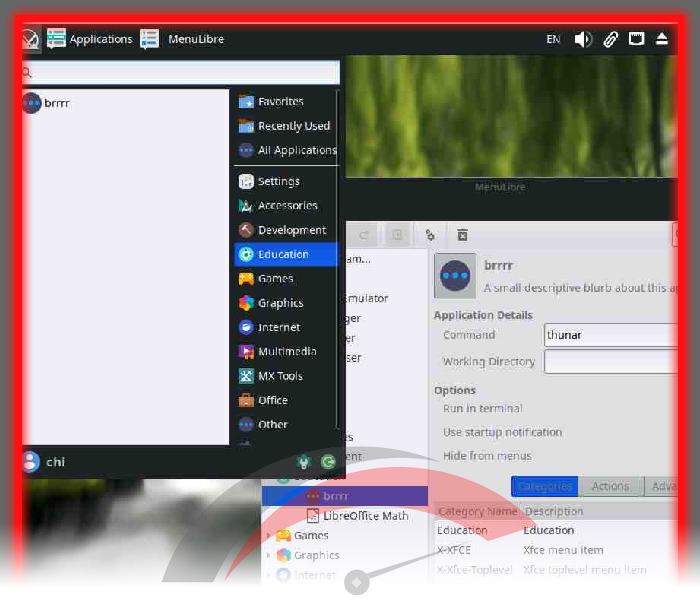Click the green logout icon in Whisker menu

(328, 462)
